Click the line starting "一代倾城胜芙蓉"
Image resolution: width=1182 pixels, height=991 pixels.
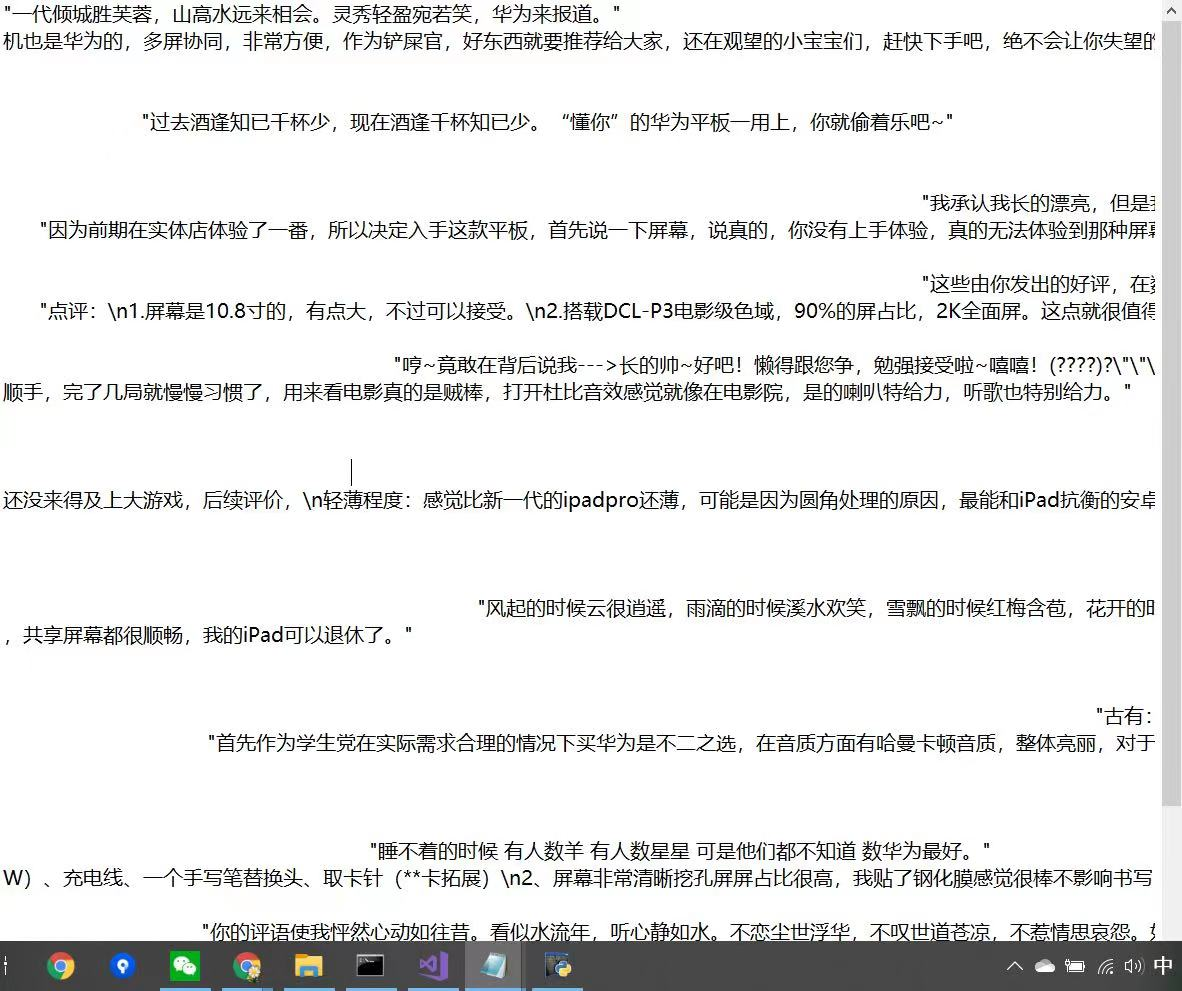pyautogui.click(x=312, y=14)
